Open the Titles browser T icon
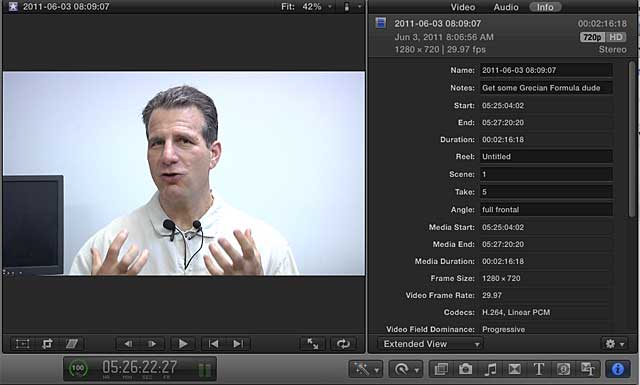The width and height of the screenshot is (640, 385). click(539, 369)
